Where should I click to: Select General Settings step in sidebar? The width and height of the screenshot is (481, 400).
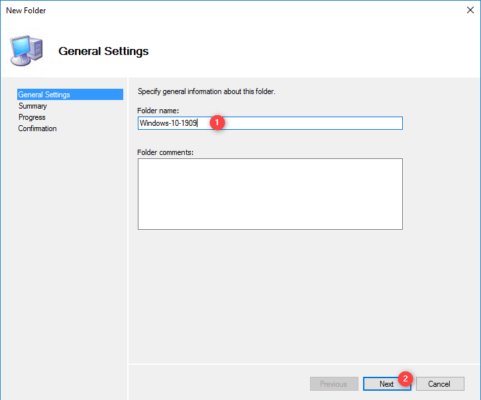(x=70, y=94)
